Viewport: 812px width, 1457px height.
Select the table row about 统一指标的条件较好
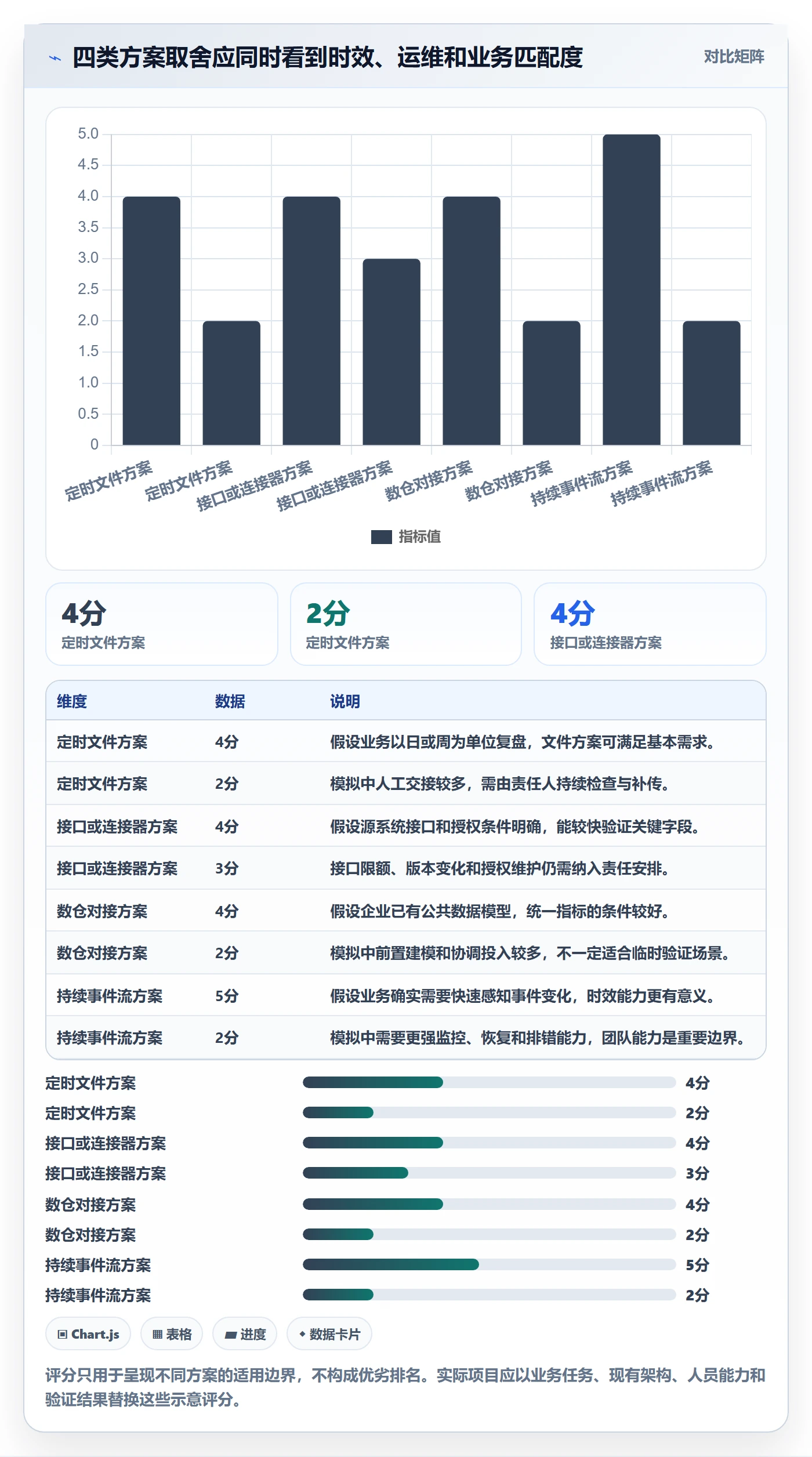pos(406,911)
